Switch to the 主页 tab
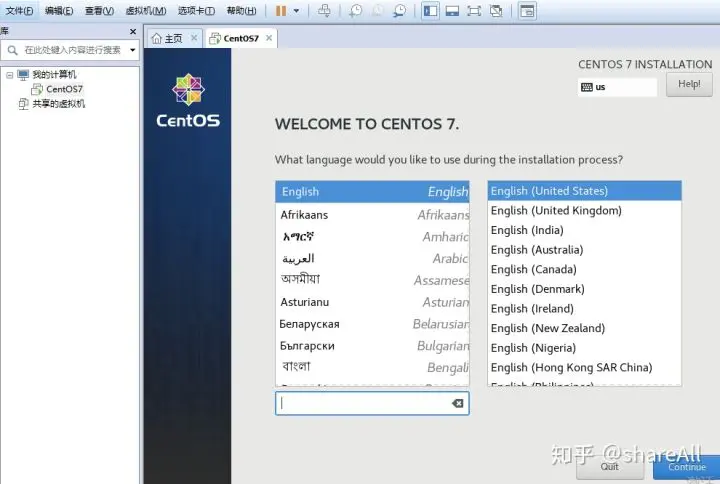Image resolution: width=720 pixels, height=484 pixels. (x=168, y=38)
